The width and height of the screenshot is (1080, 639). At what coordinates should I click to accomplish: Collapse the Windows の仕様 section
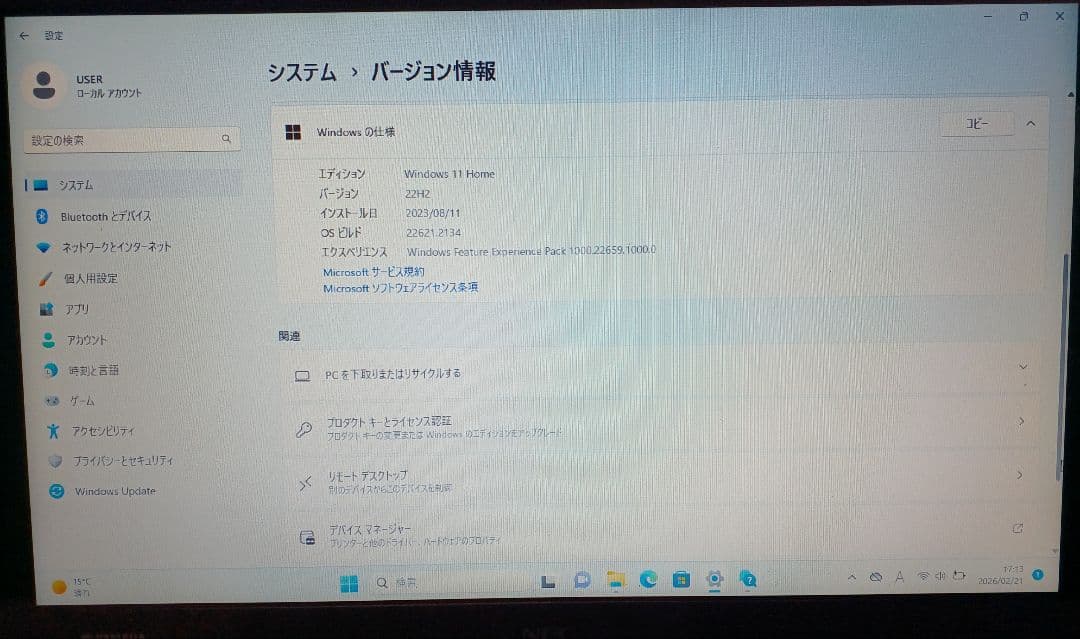pos(1030,123)
